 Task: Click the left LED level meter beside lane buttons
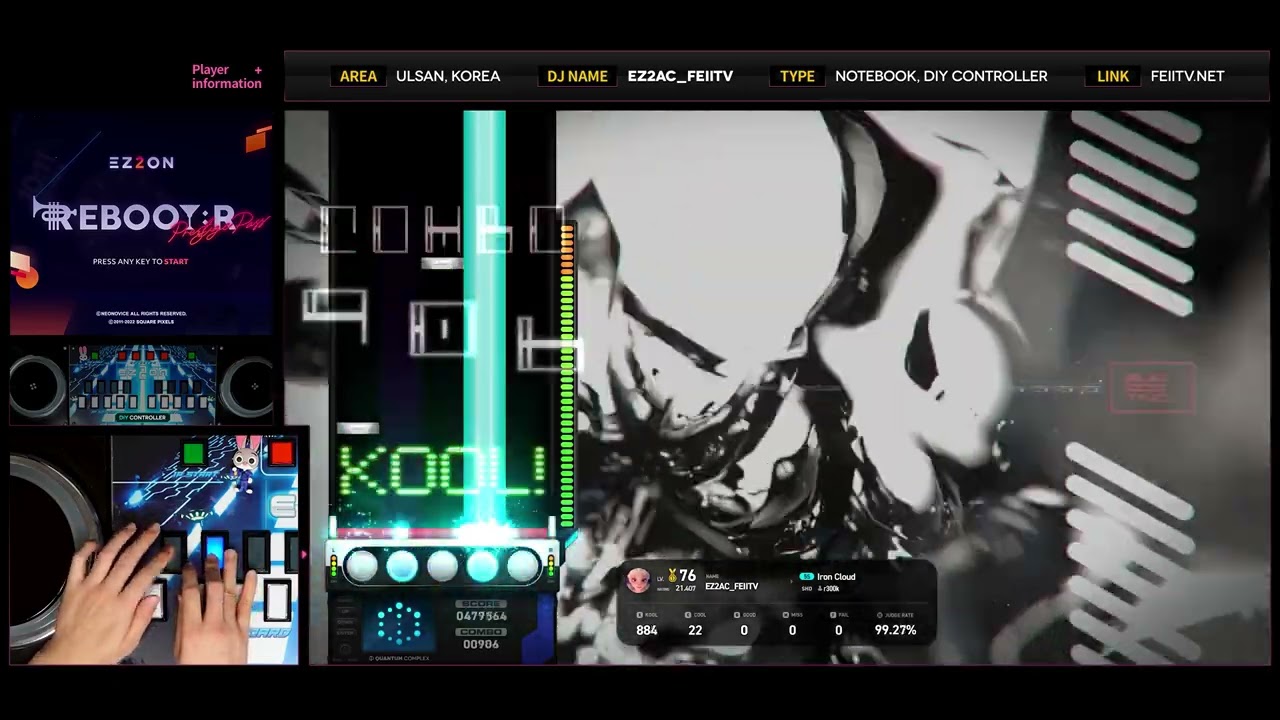(x=334, y=567)
